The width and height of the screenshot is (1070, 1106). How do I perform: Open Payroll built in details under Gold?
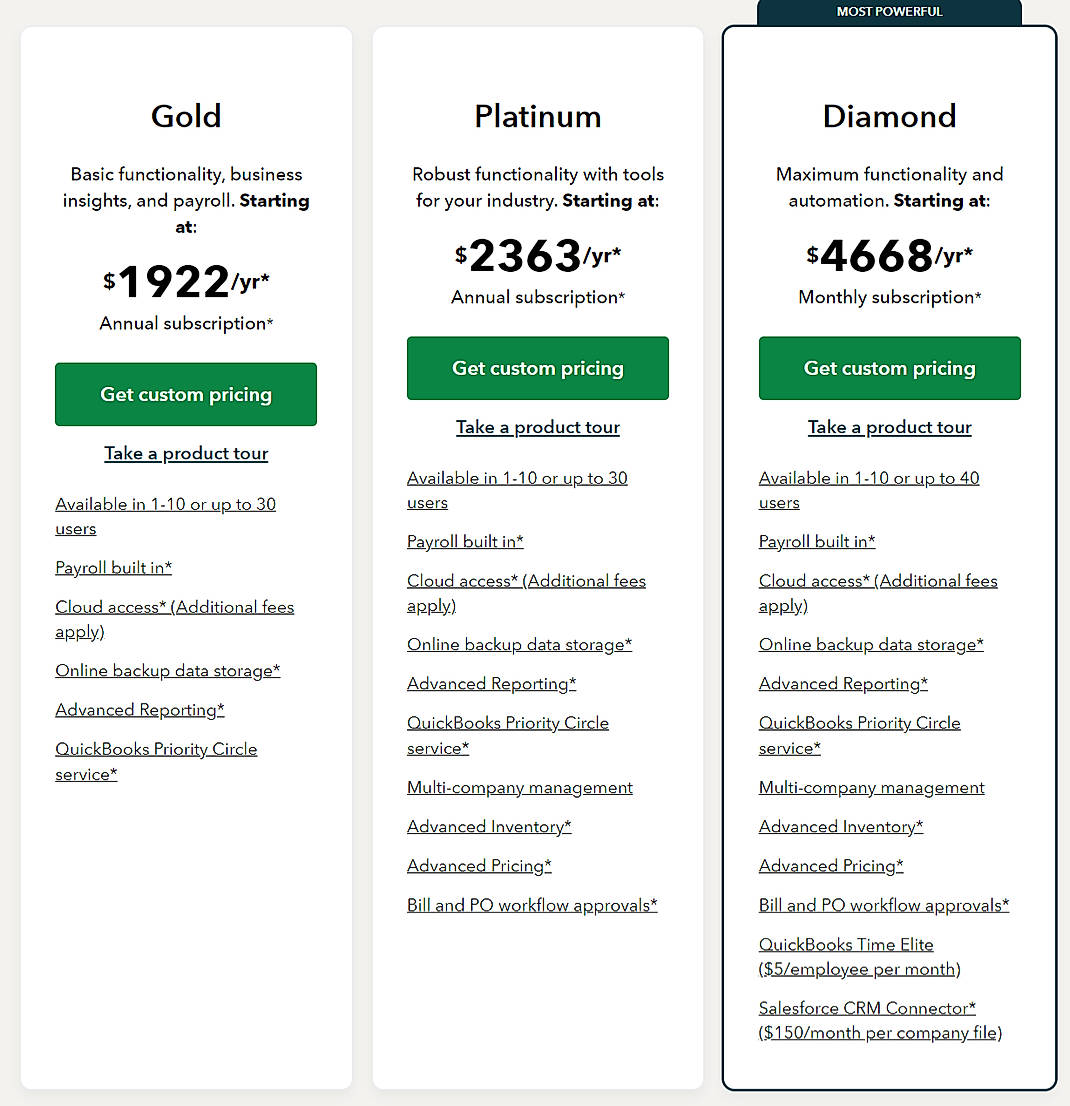coord(113,567)
